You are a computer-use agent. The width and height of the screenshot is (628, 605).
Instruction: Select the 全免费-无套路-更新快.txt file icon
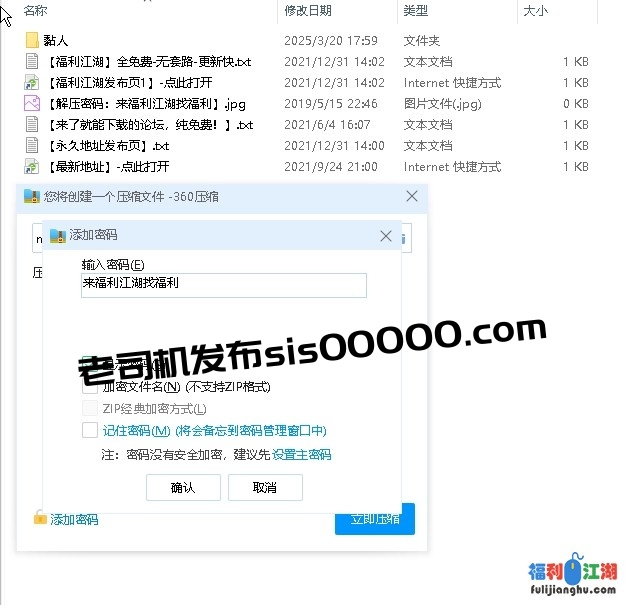pyautogui.click(x=32, y=61)
